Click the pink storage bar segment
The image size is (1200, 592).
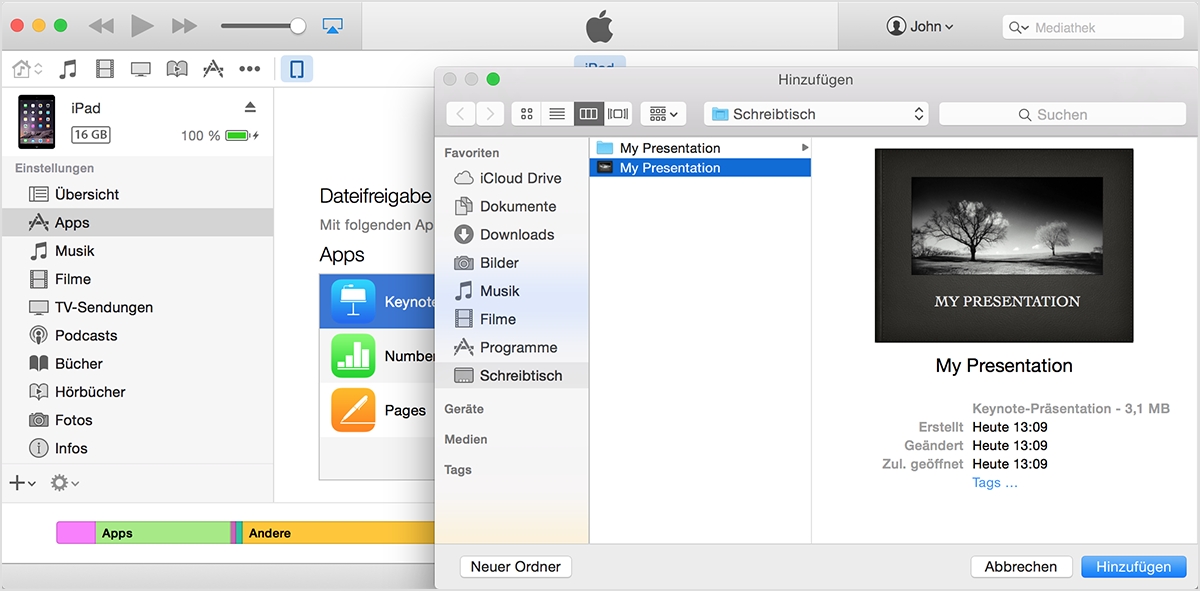coord(76,533)
